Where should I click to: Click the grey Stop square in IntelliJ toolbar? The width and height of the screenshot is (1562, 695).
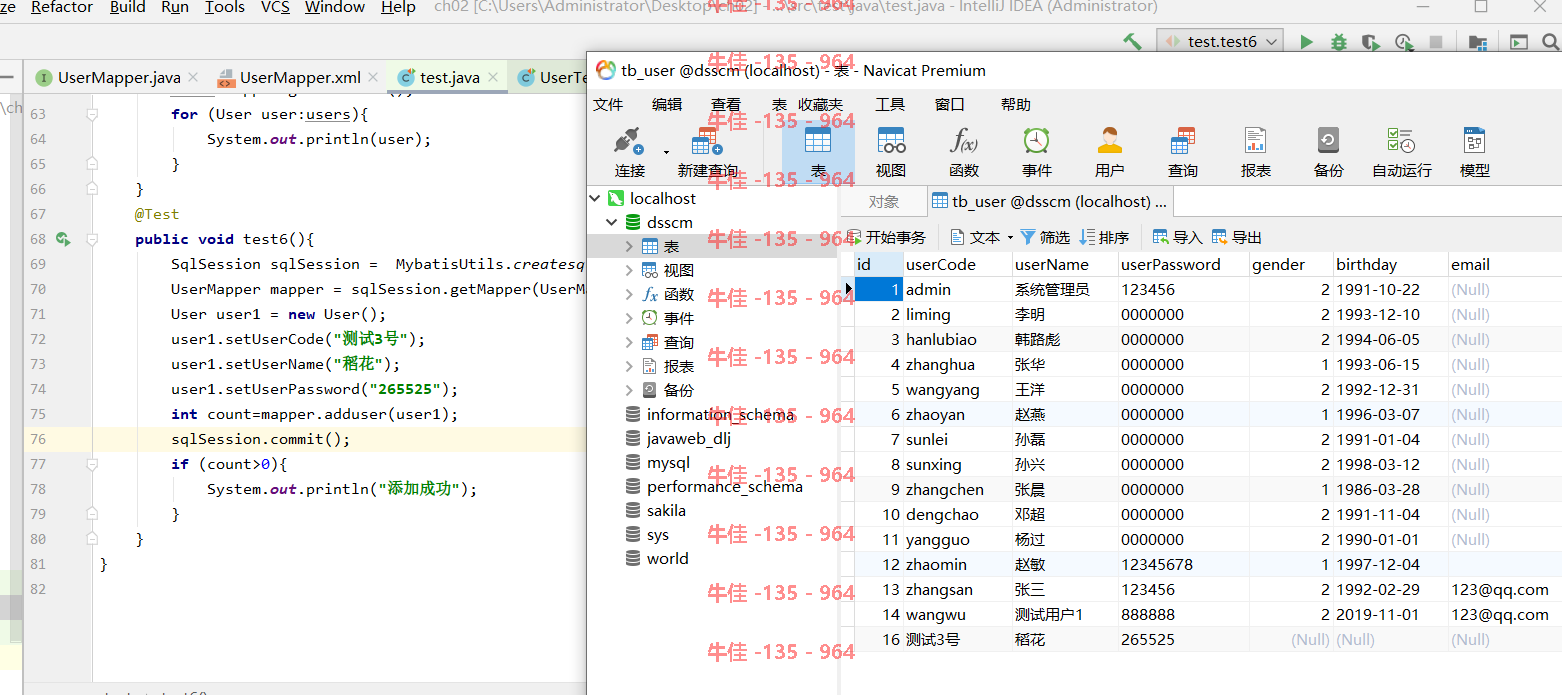point(1436,42)
